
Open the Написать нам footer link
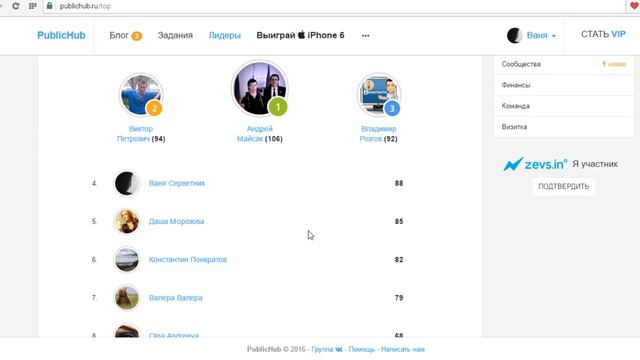(403, 349)
